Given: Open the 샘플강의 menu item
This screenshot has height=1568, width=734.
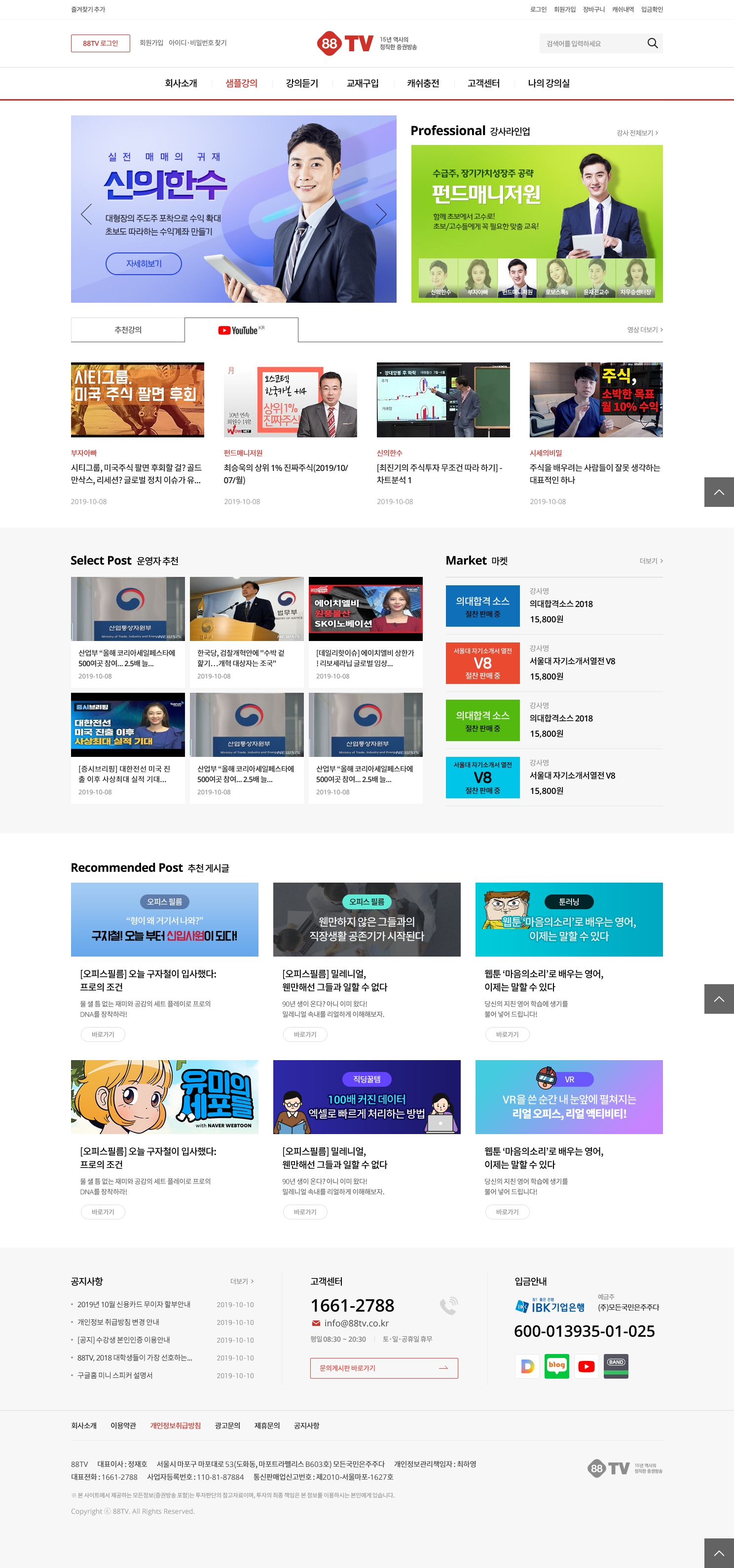Looking at the screenshot, I should click(x=241, y=83).
